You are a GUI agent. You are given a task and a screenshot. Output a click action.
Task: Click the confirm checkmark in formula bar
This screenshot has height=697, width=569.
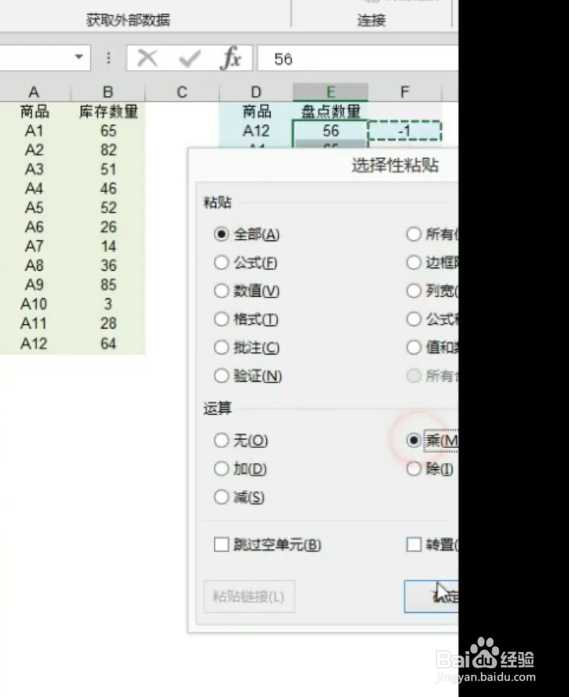point(189,58)
